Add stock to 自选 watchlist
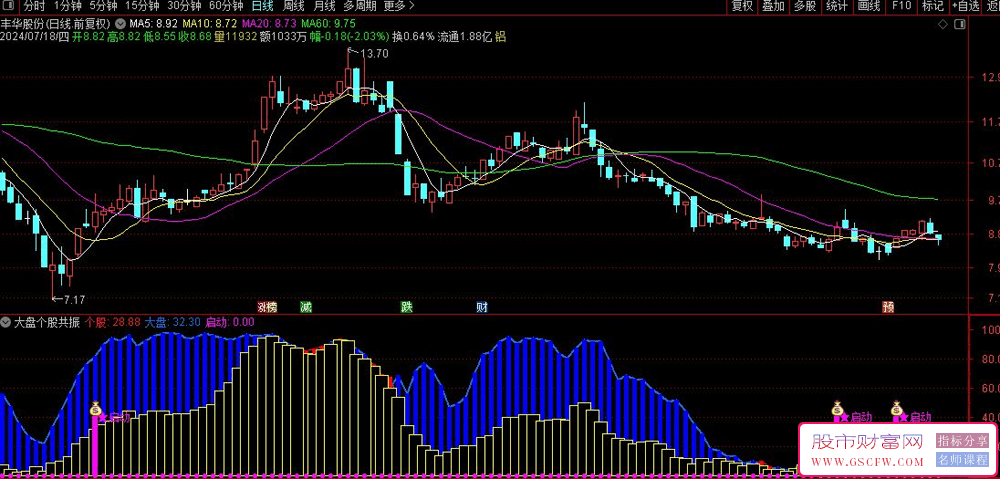 coord(965,6)
